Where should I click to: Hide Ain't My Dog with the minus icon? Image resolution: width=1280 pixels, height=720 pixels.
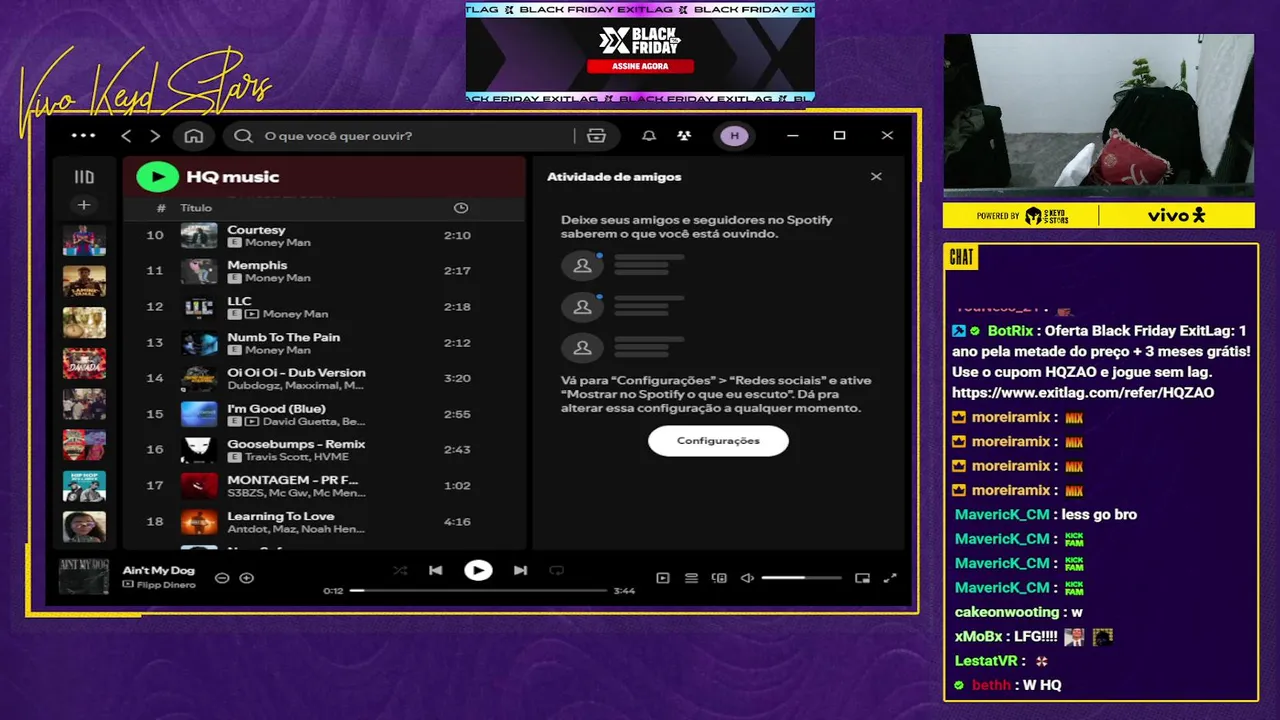coord(222,577)
